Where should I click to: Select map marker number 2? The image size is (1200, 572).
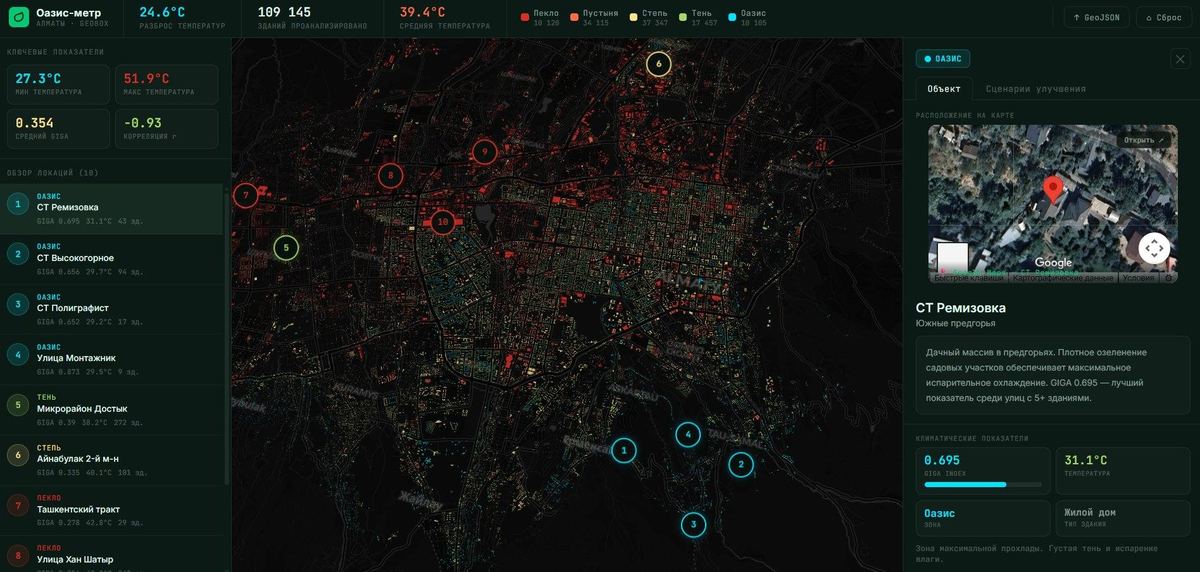(740, 463)
